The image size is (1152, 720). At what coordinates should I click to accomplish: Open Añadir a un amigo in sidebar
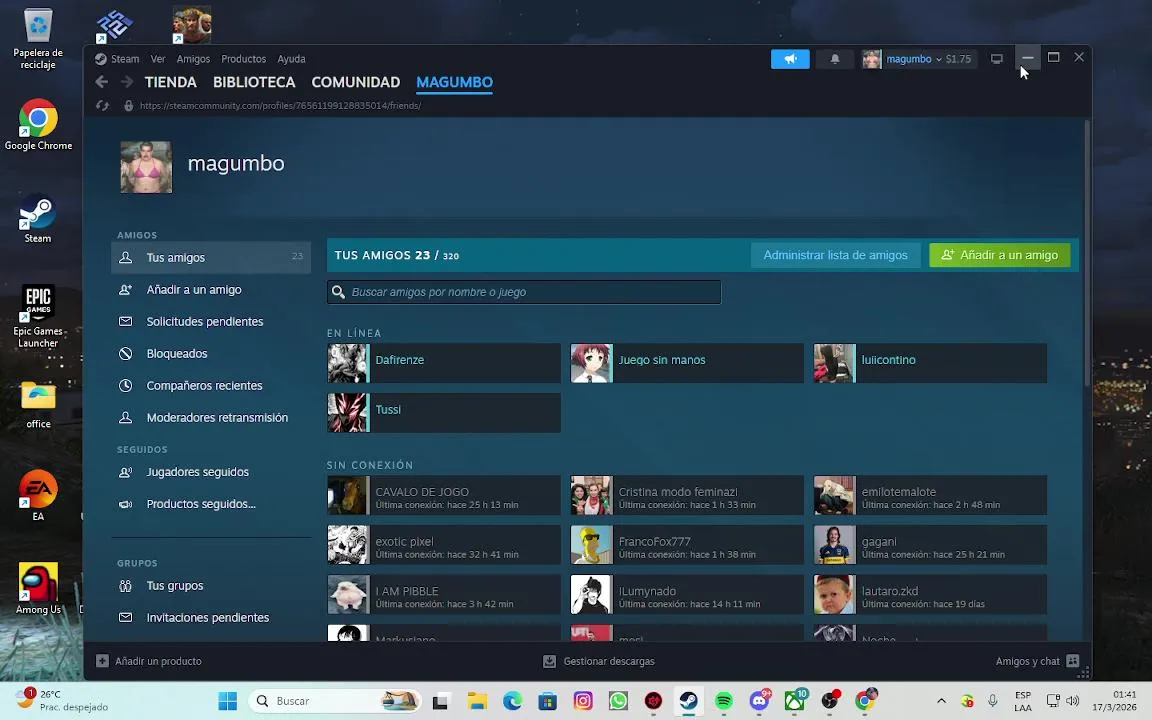click(211, 289)
